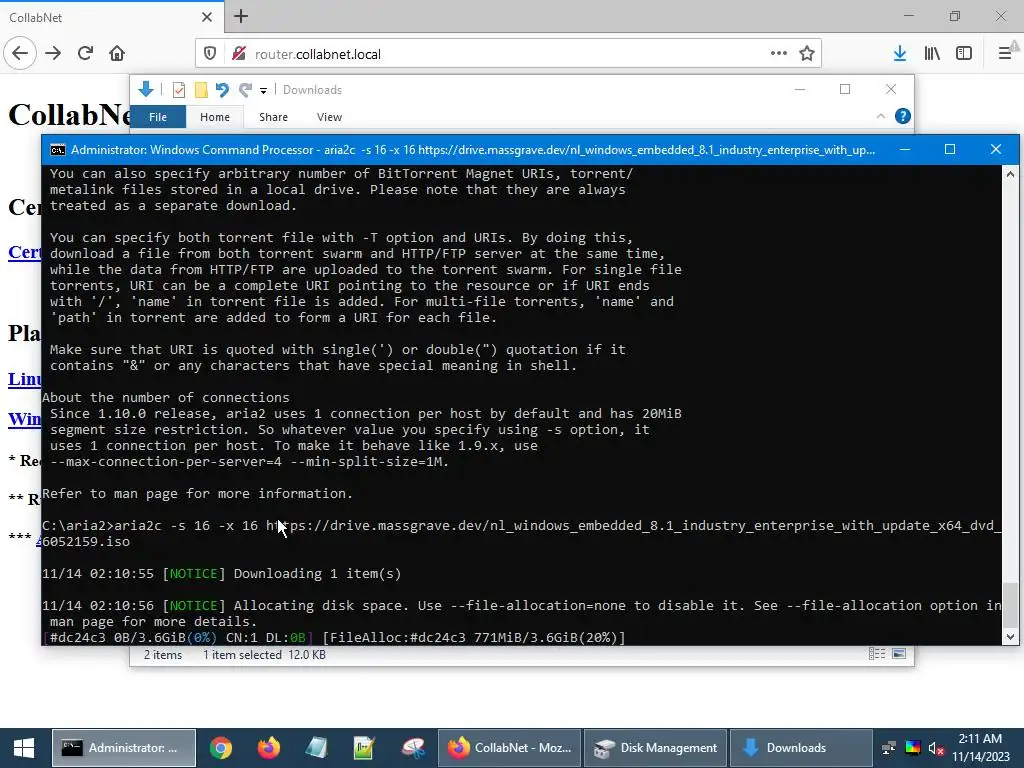Click the tracking protection shield icon
Screen dimensions: 1024x768
pyautogui.click(x=210, y=54)
